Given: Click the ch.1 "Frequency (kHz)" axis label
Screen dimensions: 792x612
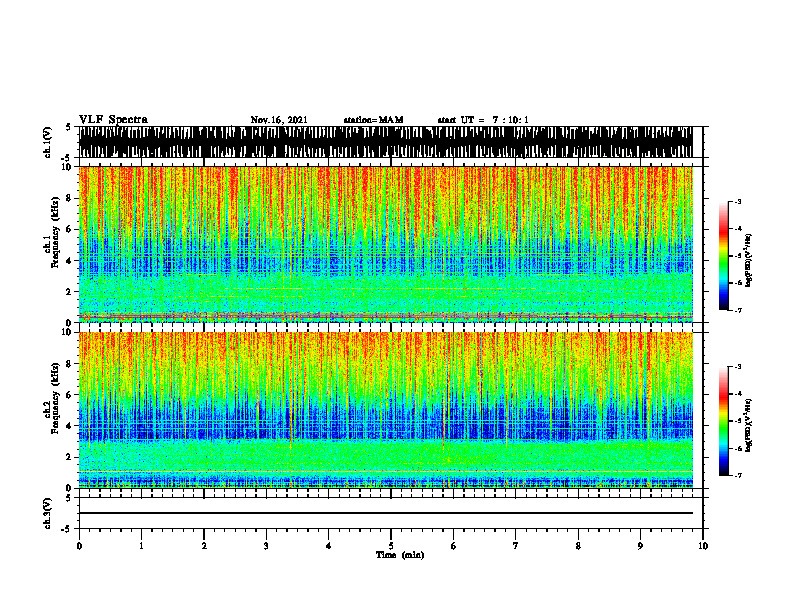Looking at the screenshot, I should coord(55,233).
